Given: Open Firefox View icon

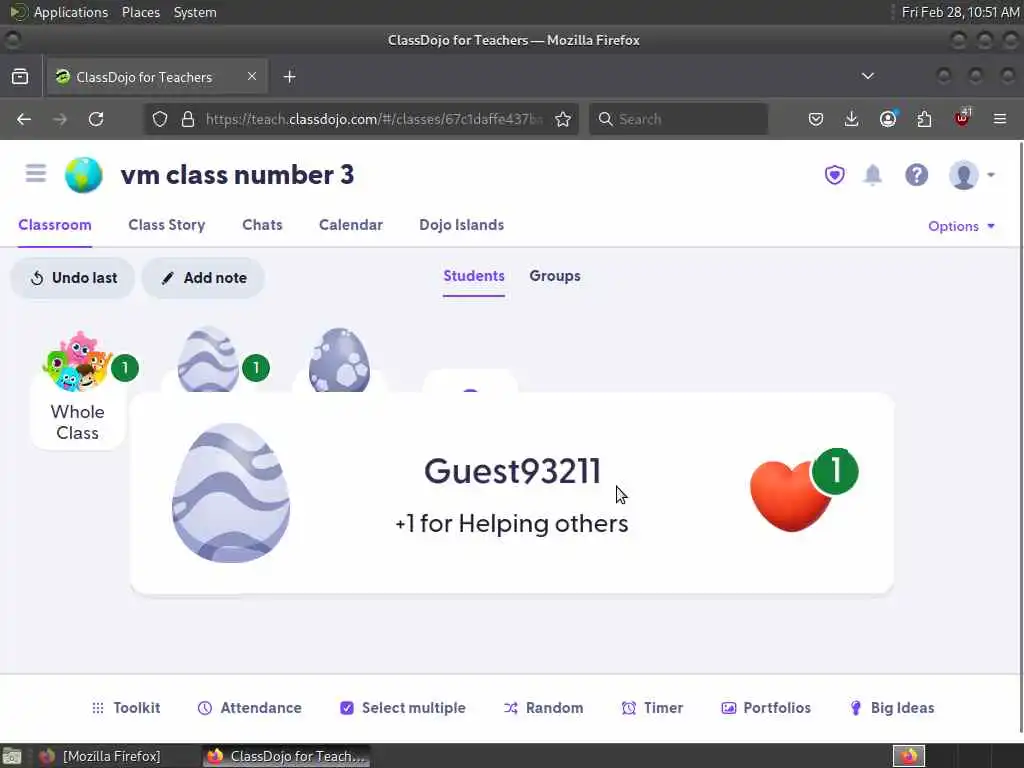Looking at the screenshot, I should [x=20, y=76].
